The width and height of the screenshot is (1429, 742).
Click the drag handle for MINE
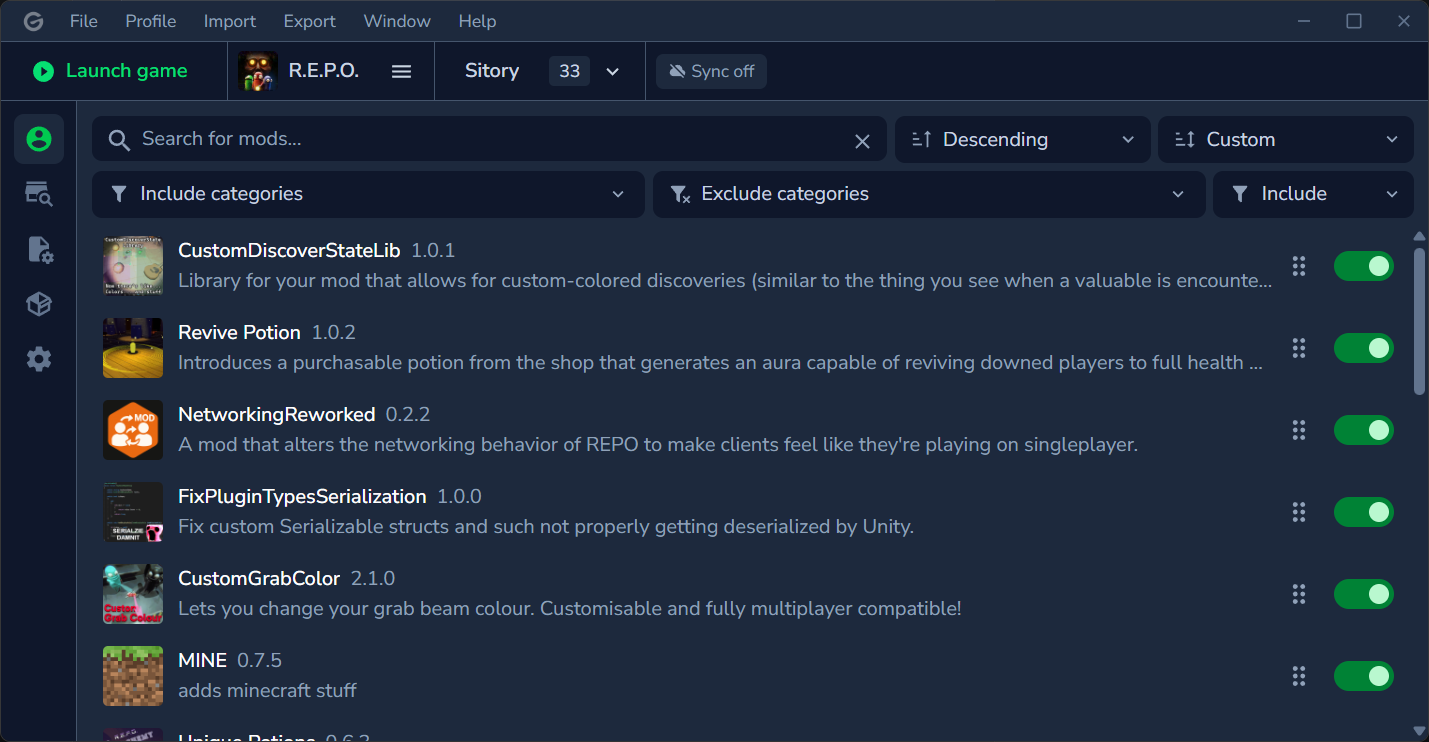click(x=1299, y=676)
